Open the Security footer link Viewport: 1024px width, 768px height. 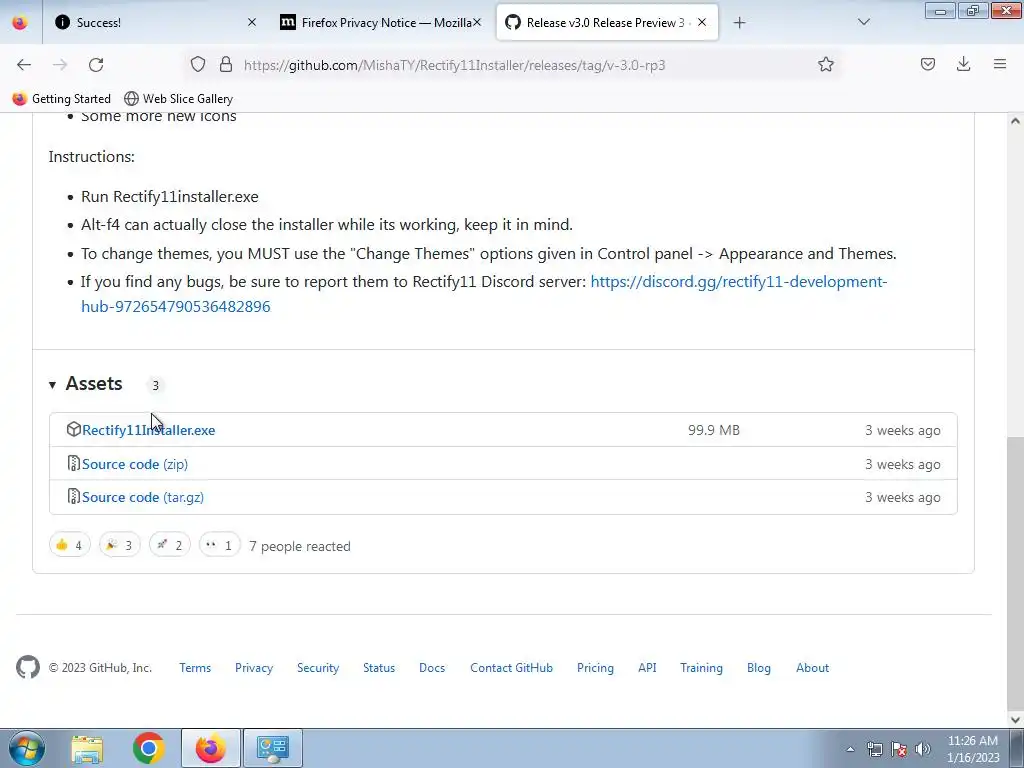click(x=318, y=668)
